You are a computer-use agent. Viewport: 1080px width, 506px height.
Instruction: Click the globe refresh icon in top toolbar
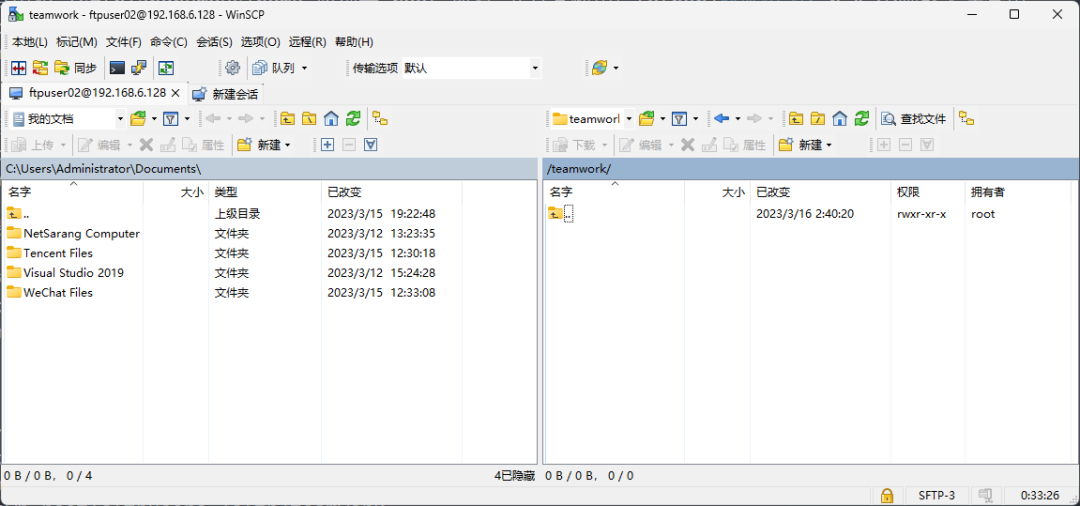click(599, 67)
